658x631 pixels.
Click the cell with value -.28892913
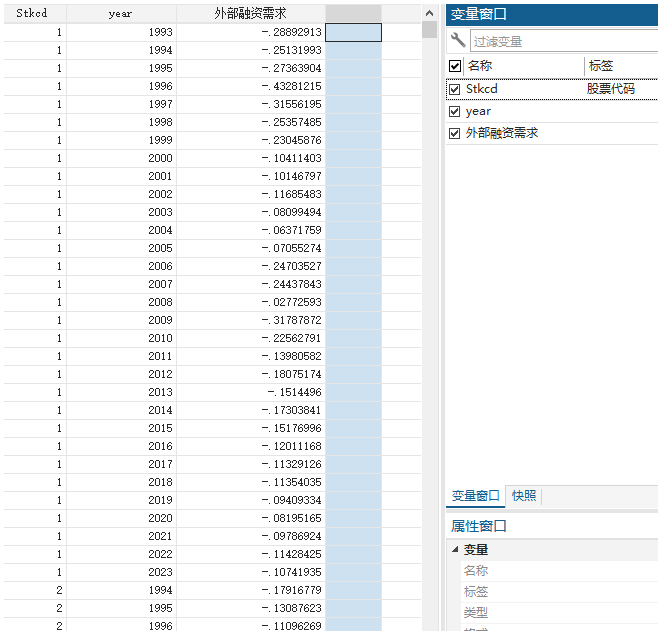[251, 32]
